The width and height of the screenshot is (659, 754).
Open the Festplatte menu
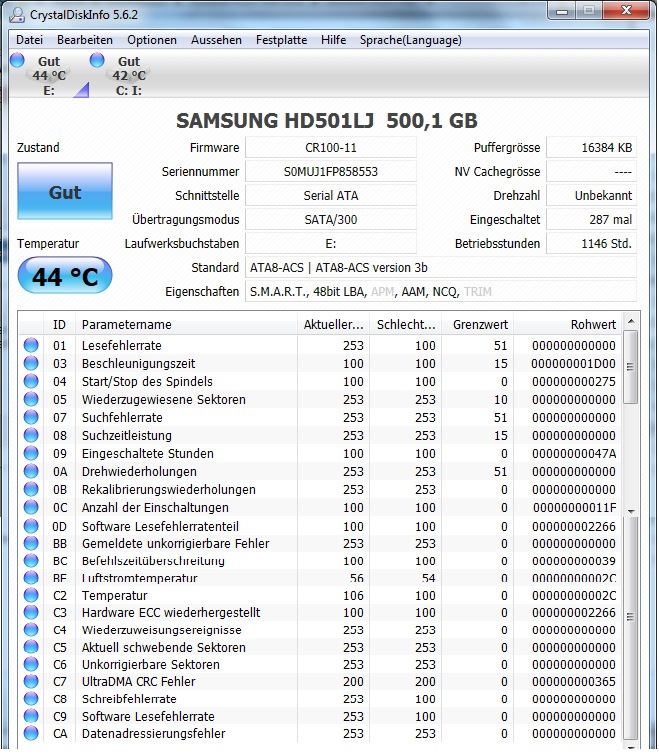click(281, 40)
